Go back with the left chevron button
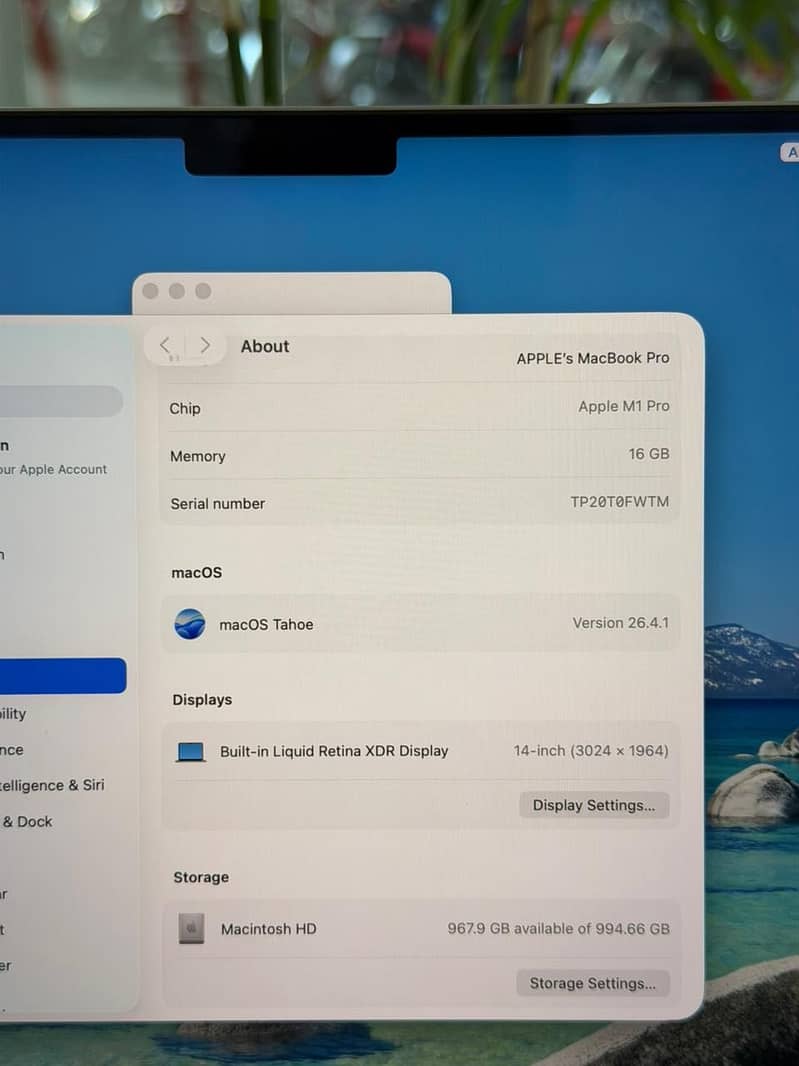 click(165, 345)
